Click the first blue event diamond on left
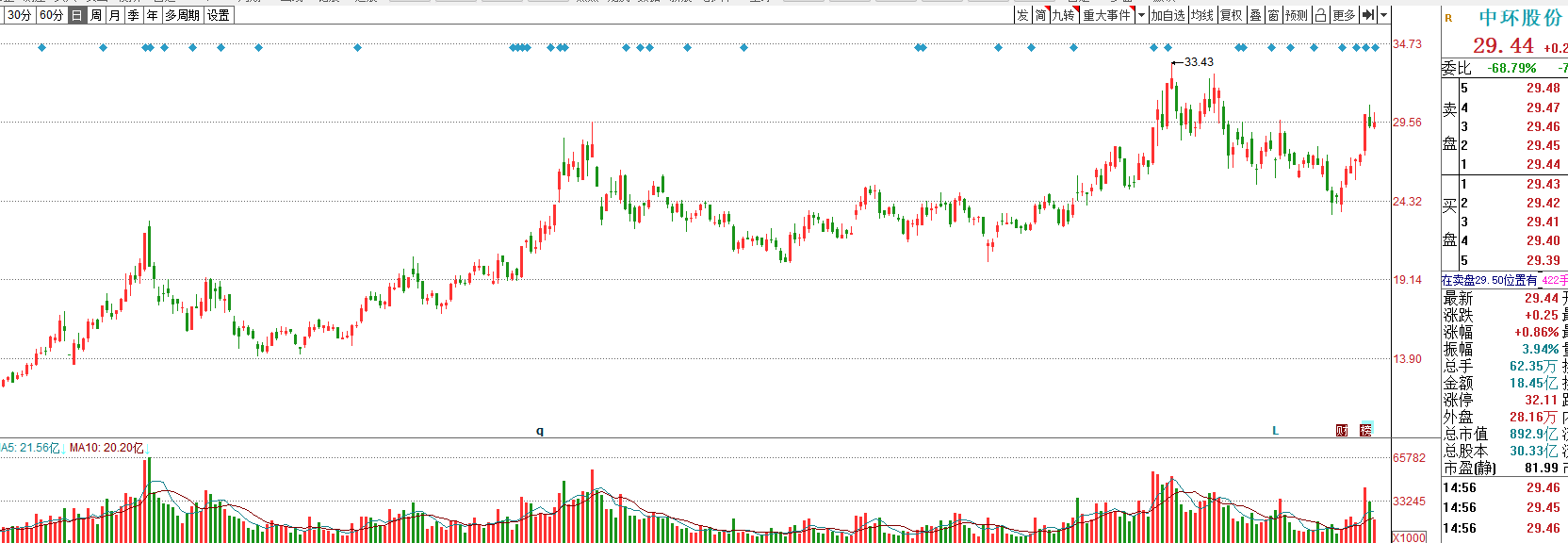The image size is (1568, 543). (41, 47)
